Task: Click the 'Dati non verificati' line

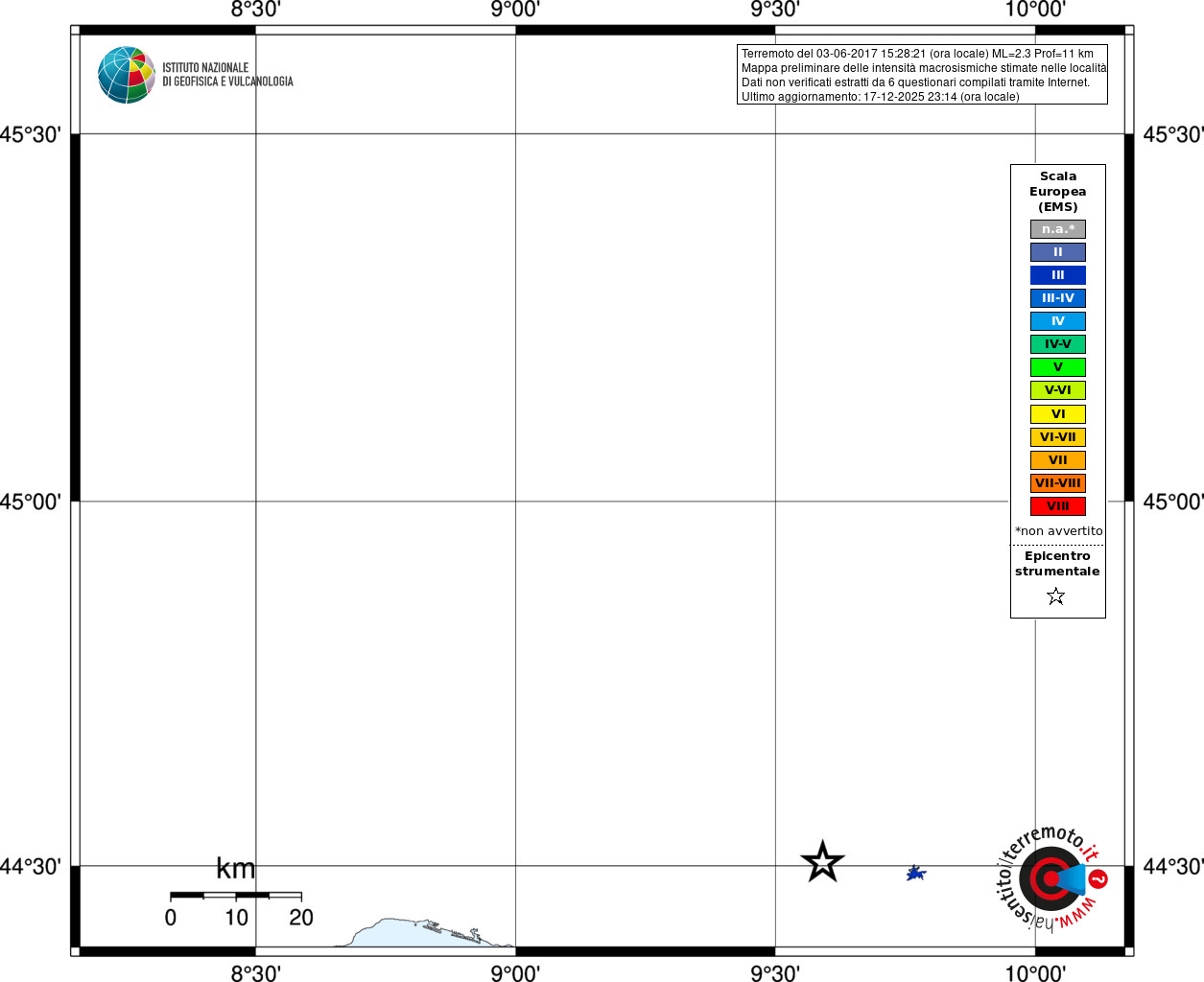Action: click(915, 82)
